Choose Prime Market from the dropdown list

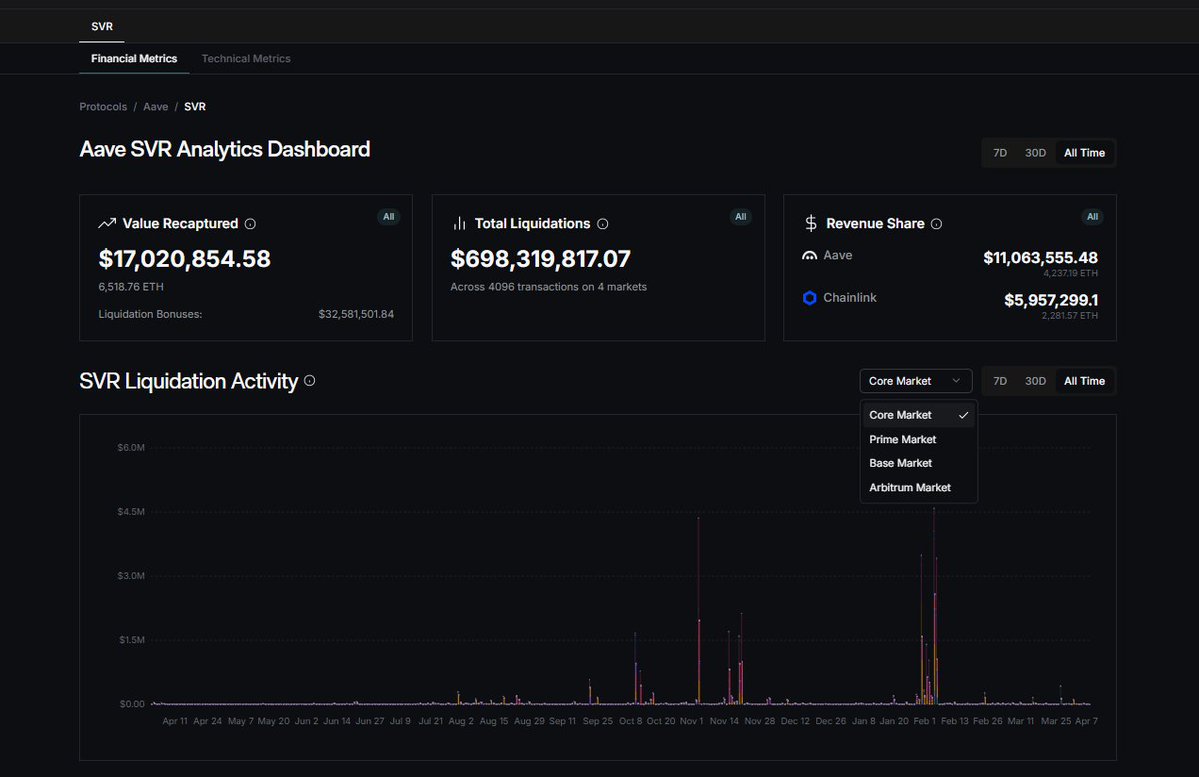click(903, 439)
